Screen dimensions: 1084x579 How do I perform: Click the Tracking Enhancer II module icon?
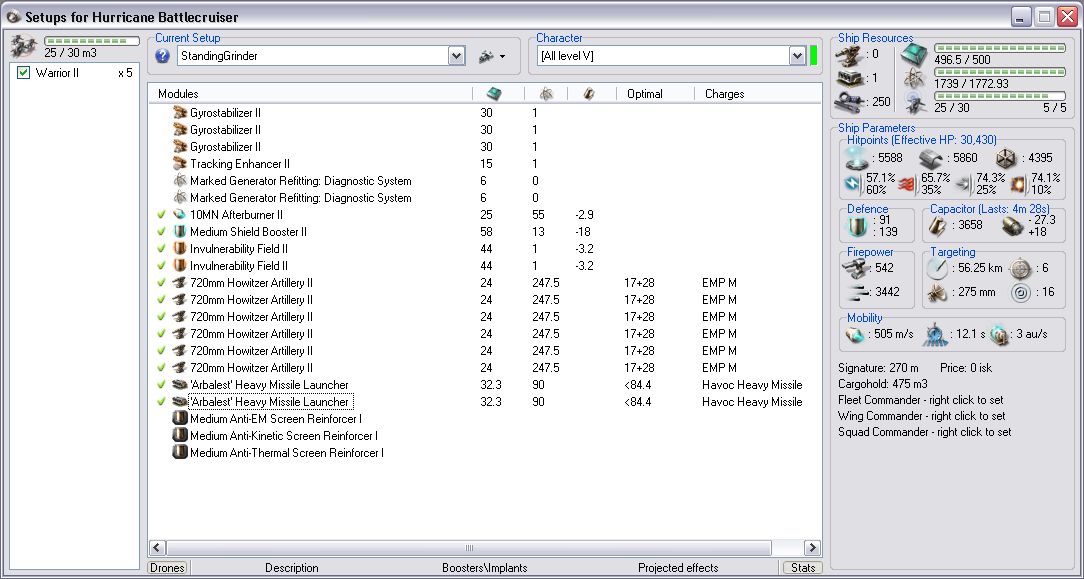coord(180,164)
